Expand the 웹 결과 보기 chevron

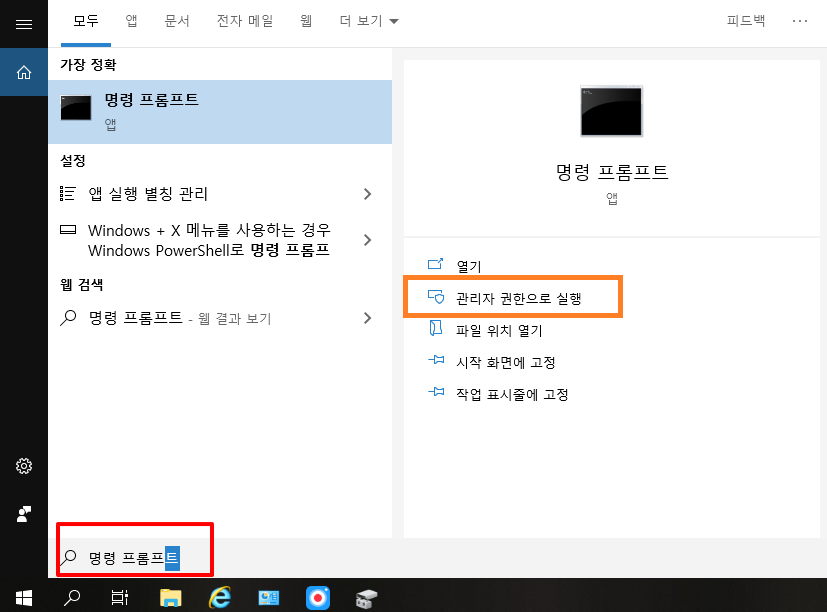coord(368,318)
